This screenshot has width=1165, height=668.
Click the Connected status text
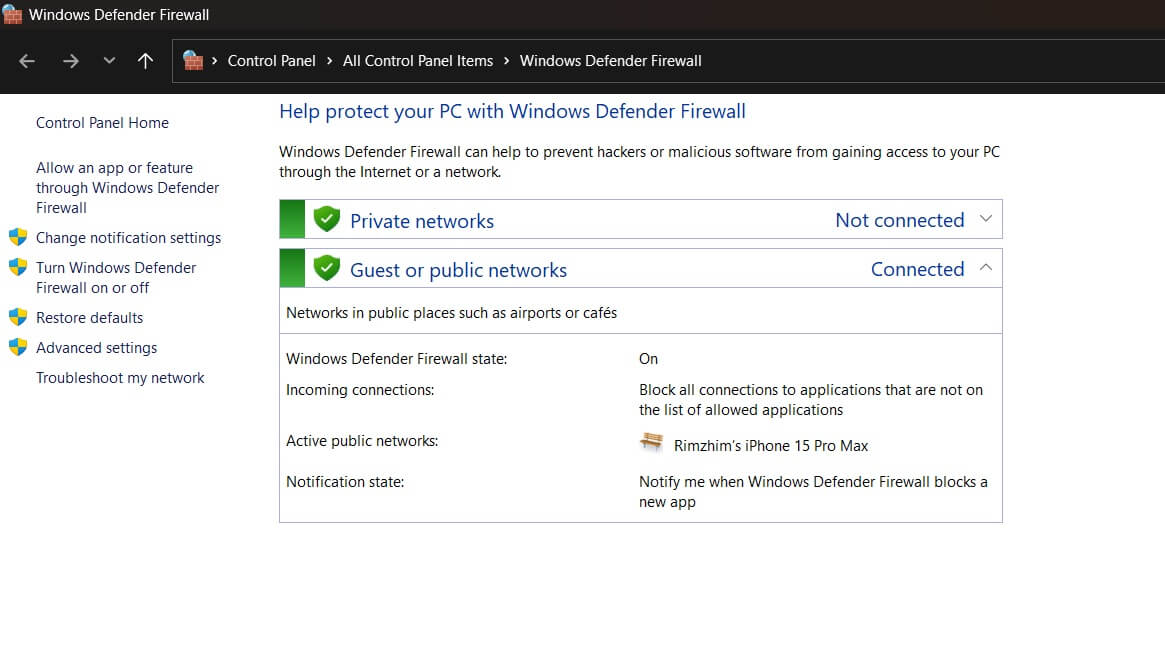[918, 269]
